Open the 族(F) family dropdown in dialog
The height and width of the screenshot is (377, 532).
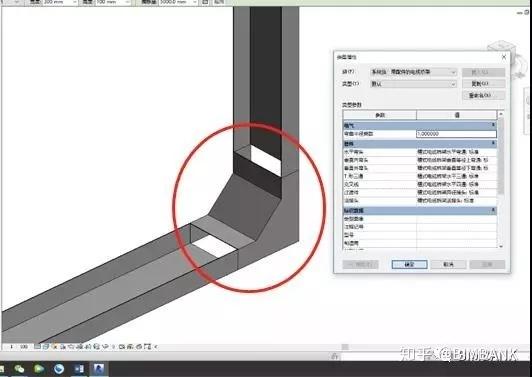(414, 72)
